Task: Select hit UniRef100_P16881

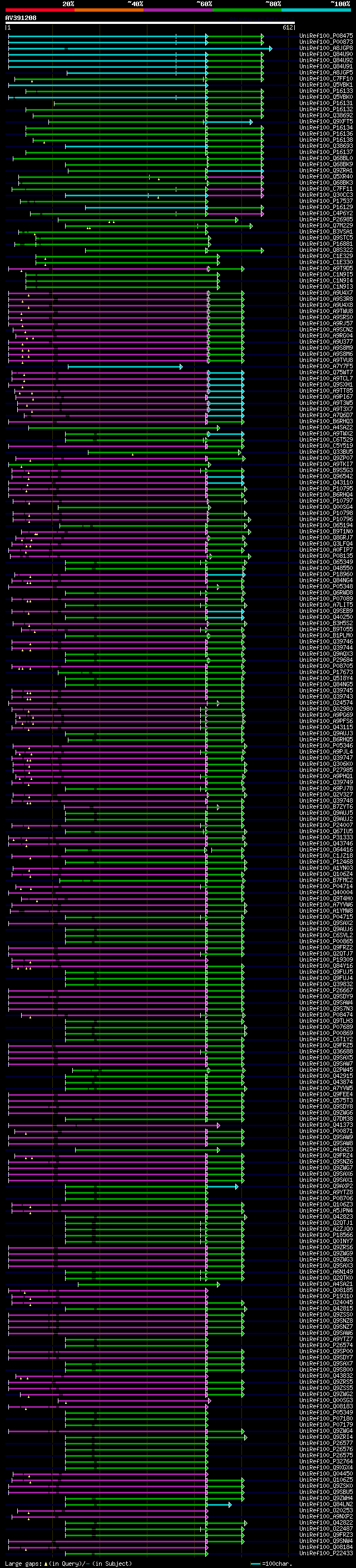Action: [326, 244]
